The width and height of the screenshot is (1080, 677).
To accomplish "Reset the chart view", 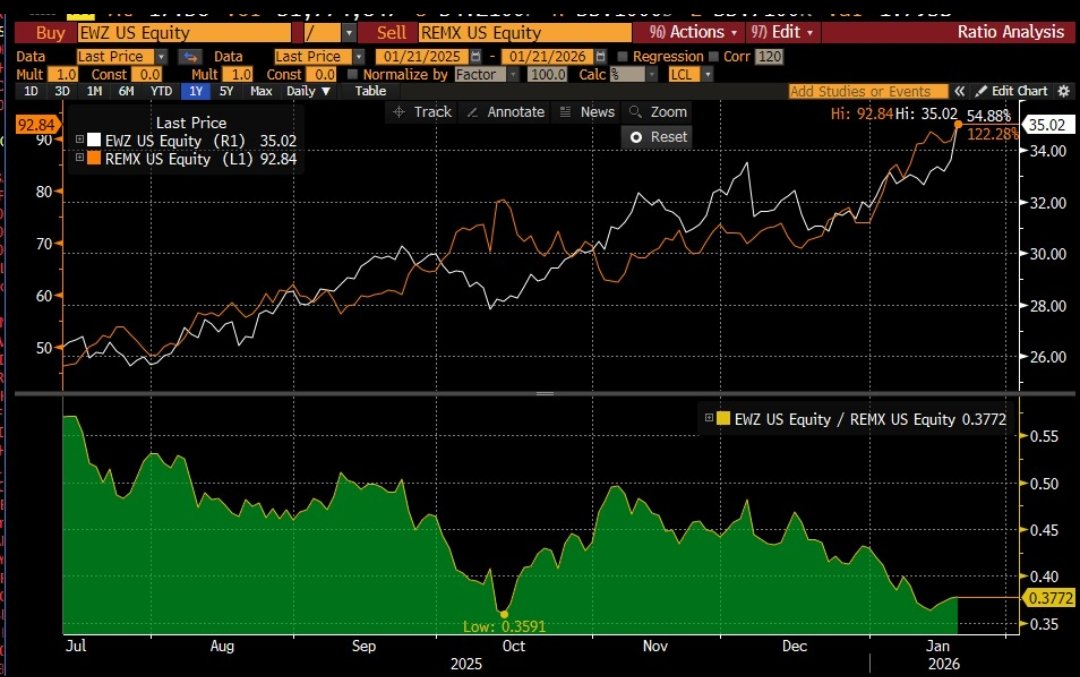I will [x=658, y=137].
